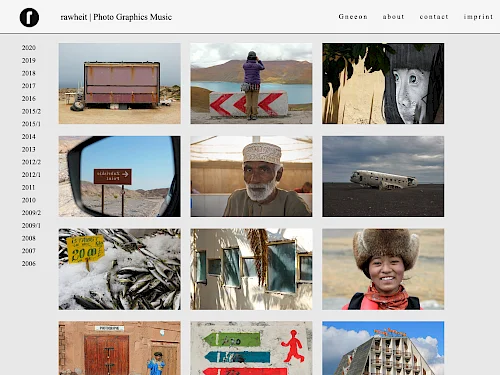Open the 2009/2 gallery
500x375 pixels.
31,213
